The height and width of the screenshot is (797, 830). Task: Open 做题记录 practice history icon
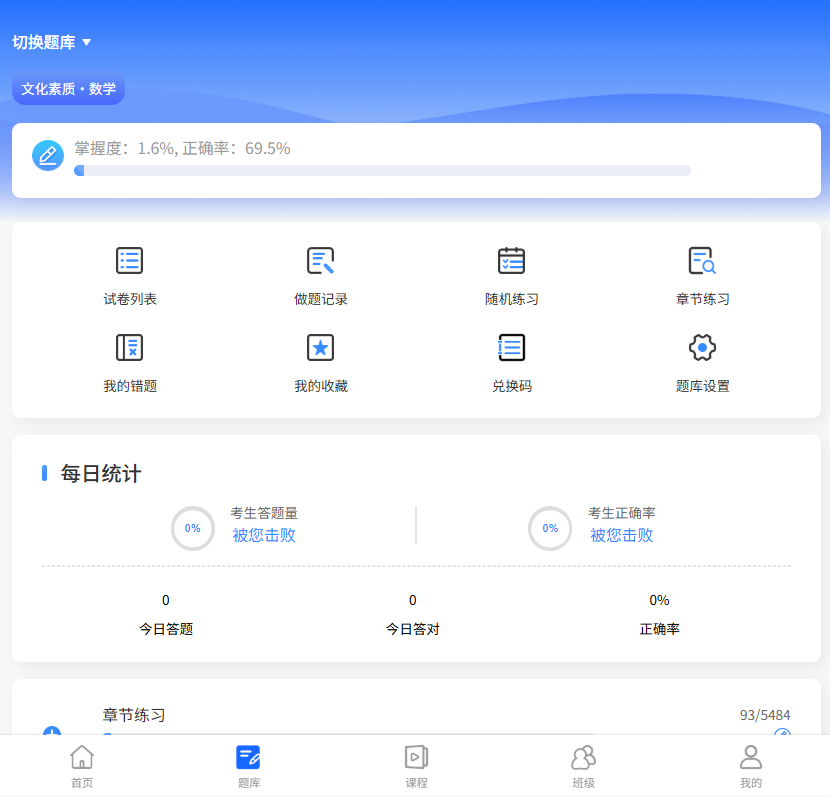[x=320, y=261]
